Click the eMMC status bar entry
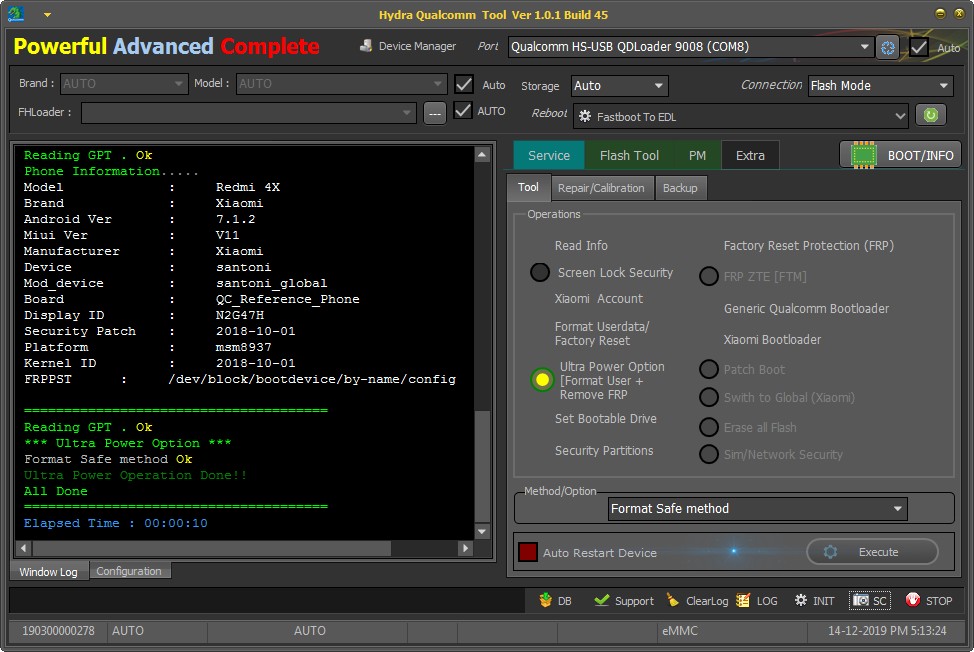 (679, 630)
